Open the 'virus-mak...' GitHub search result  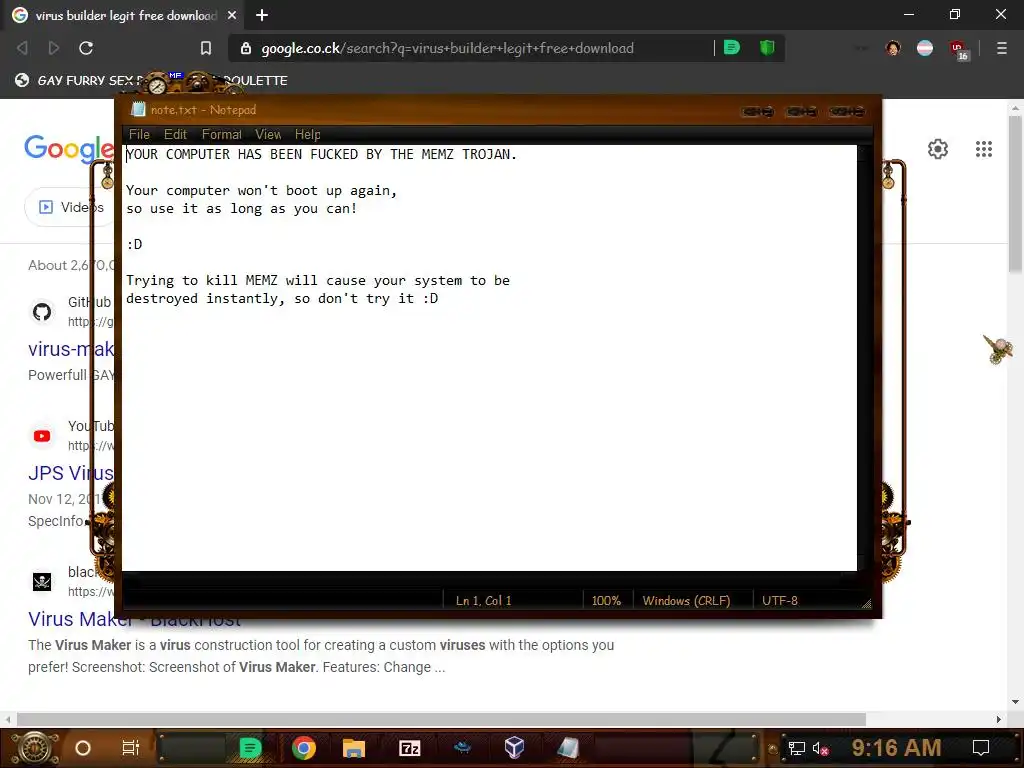coord(71,349)
